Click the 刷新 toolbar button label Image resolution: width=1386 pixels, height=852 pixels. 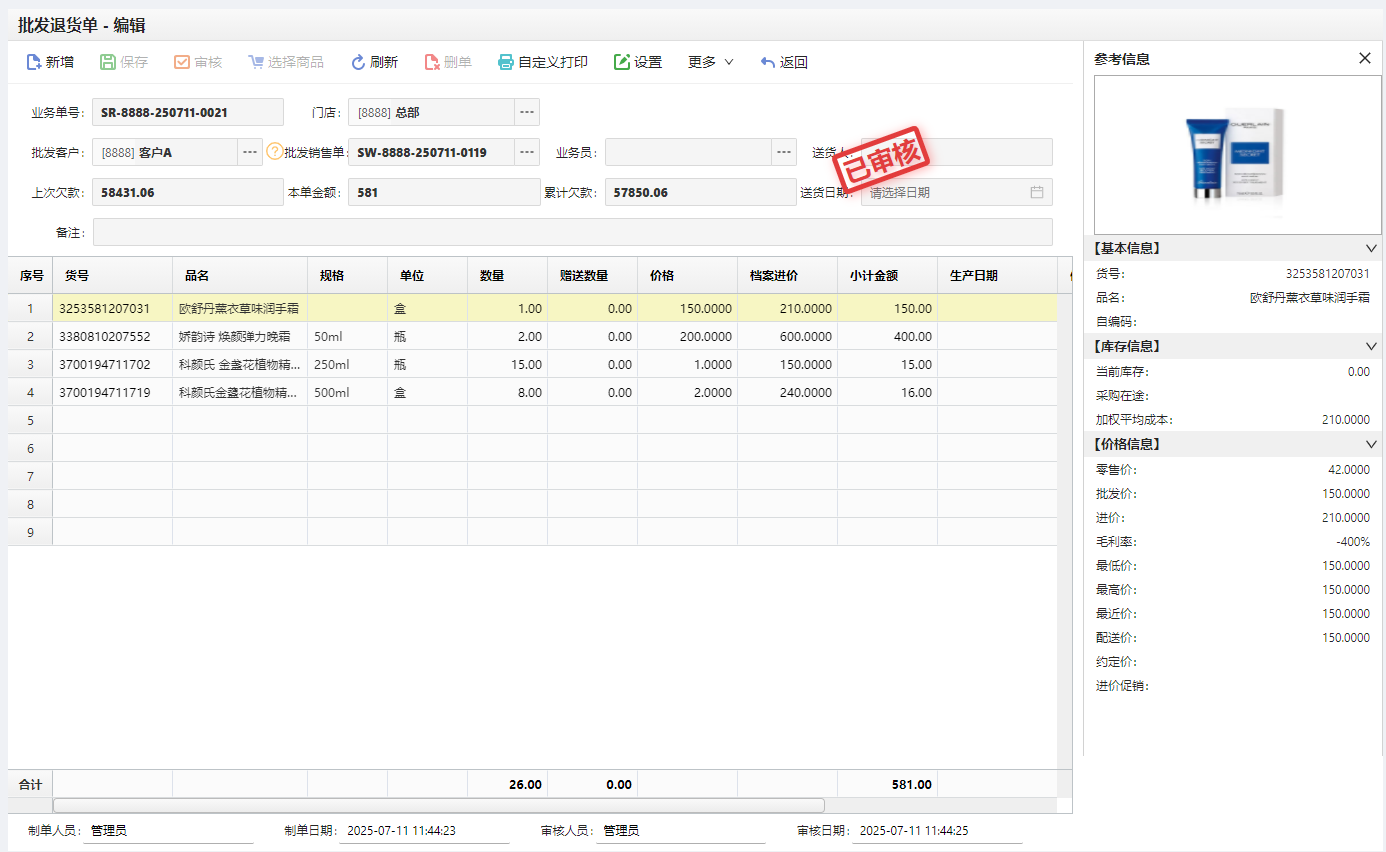pyautogui.click(x=384, y=62)
